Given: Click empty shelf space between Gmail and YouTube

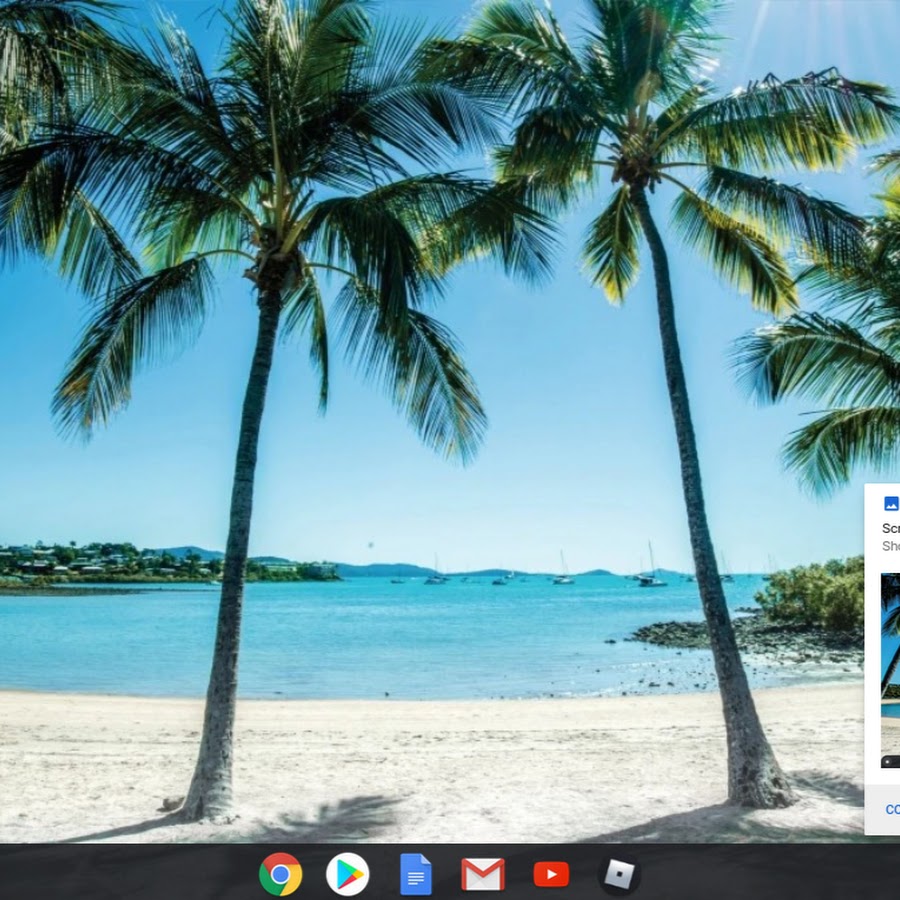Looking at the screenshot, I should tap(517, 875).
